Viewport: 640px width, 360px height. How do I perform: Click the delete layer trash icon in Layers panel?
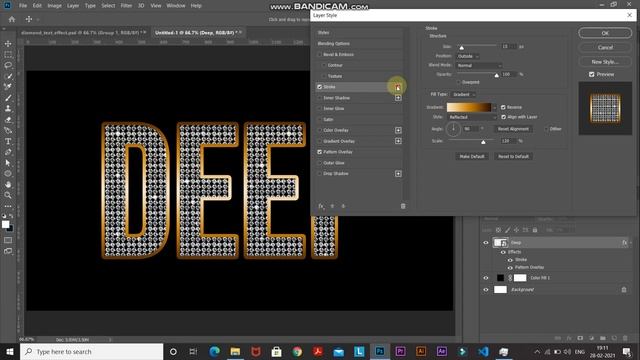click(625, 338)
